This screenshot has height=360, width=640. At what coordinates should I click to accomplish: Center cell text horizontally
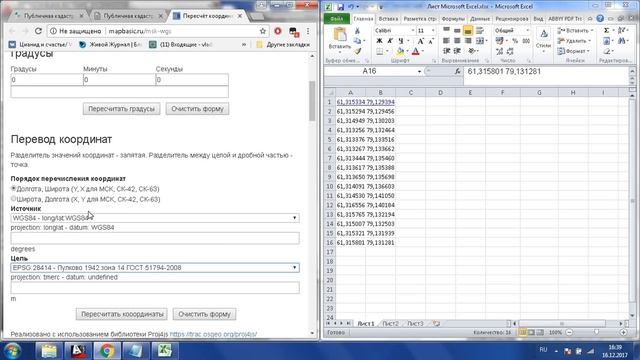(457, 41)
